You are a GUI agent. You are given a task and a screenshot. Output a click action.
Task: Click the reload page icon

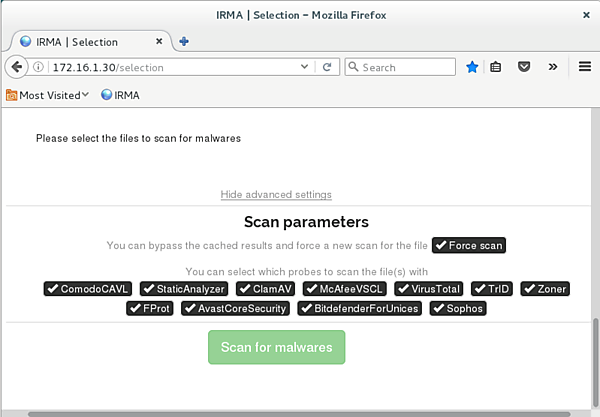326,67
